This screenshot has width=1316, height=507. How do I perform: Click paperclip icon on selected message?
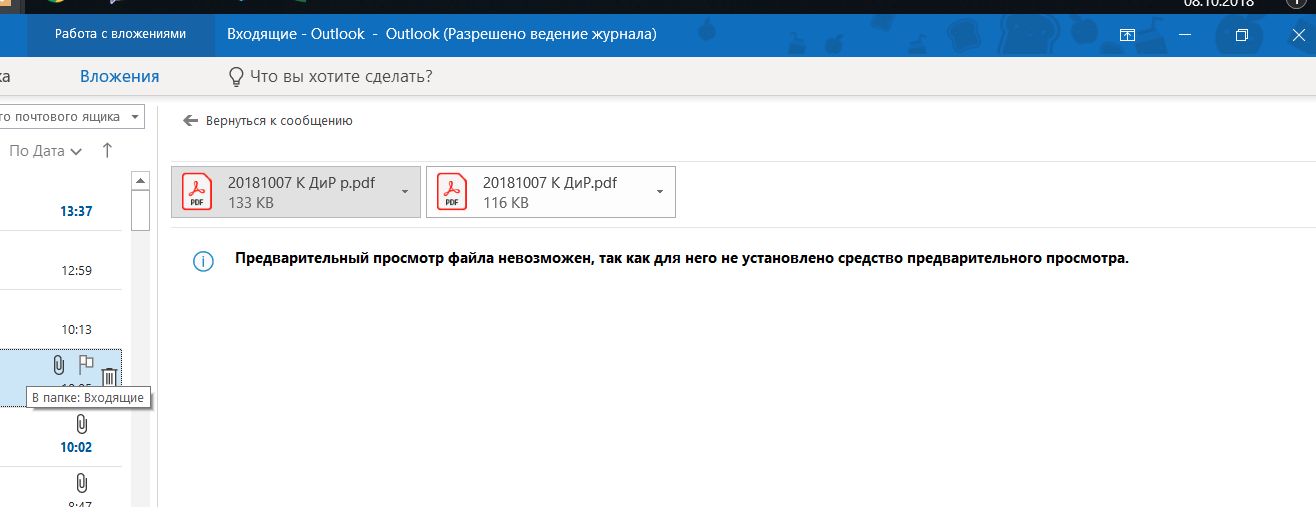(58, 365)
